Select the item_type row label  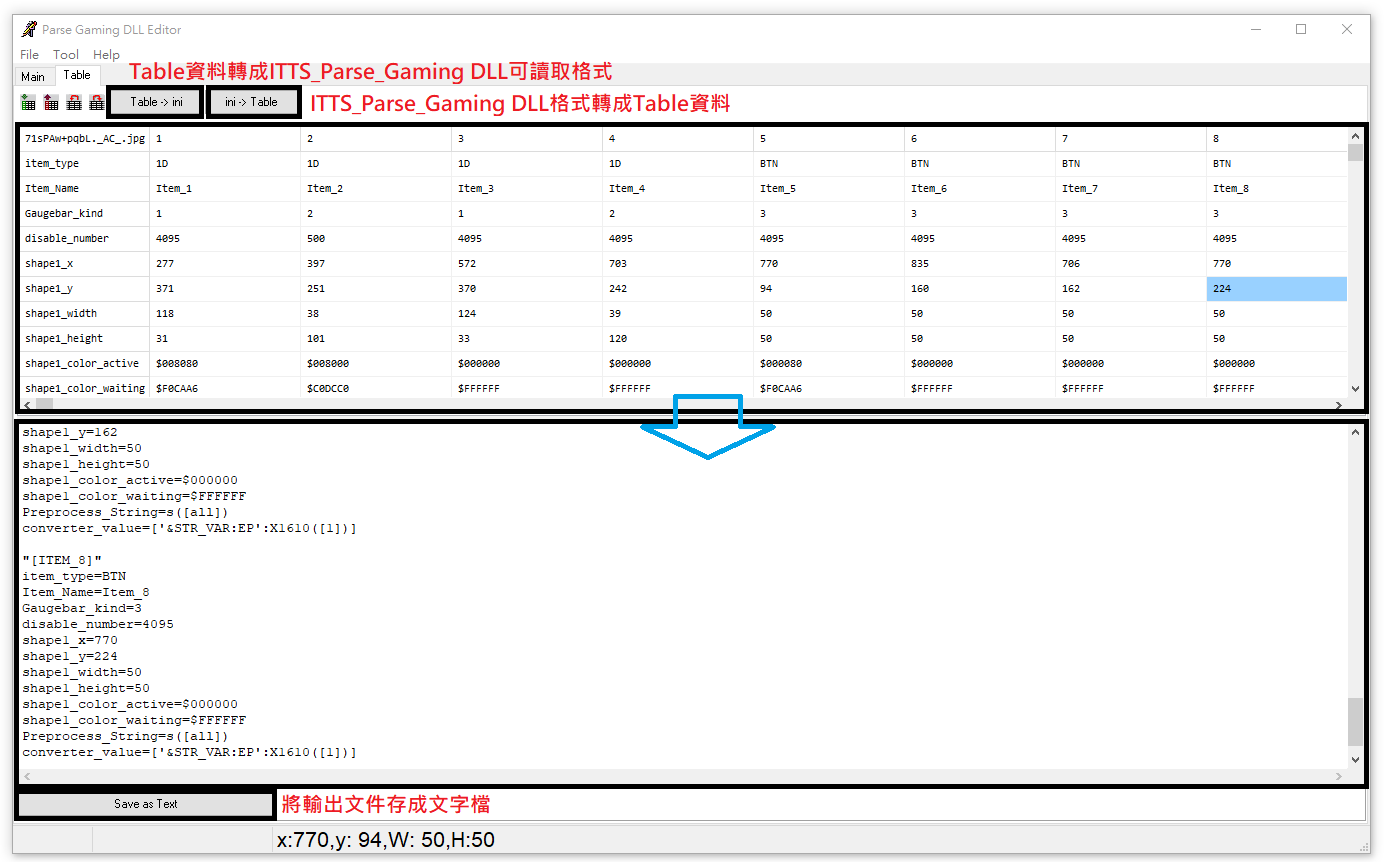click(x=85, y=164)
